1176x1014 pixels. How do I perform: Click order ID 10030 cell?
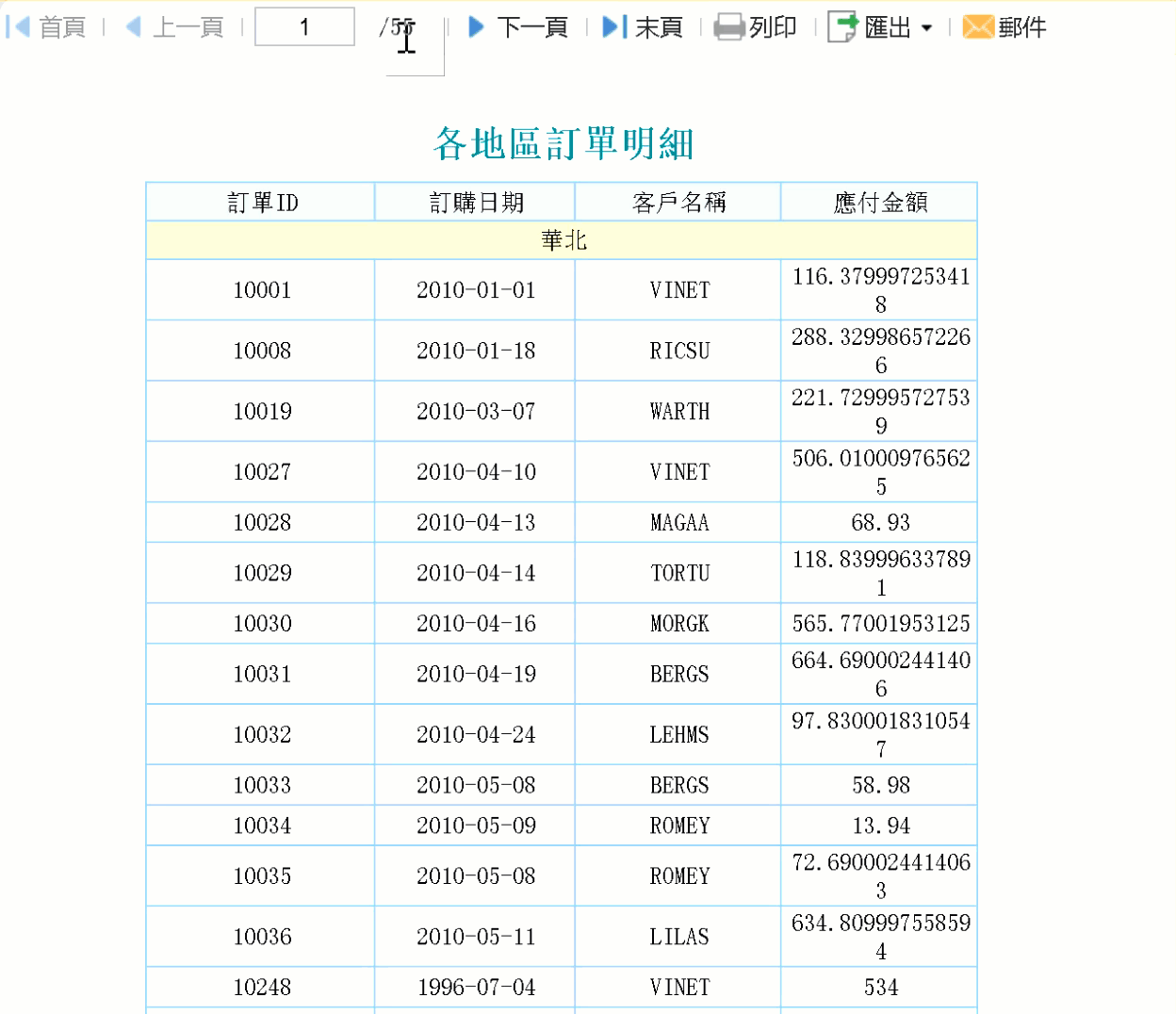261,623
